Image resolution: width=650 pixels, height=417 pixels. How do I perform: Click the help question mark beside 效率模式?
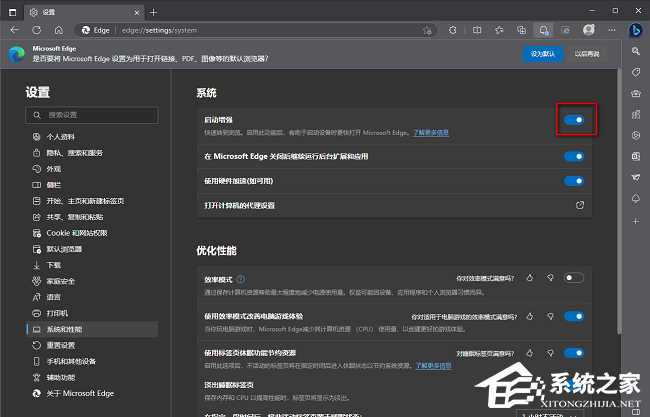pos(241,278)
